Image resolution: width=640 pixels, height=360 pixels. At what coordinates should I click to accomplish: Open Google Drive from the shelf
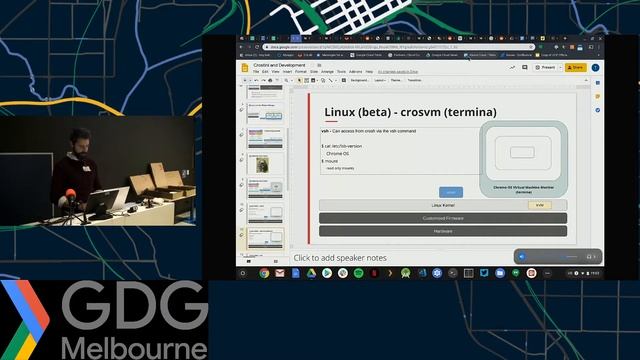[x=311, y=273]
